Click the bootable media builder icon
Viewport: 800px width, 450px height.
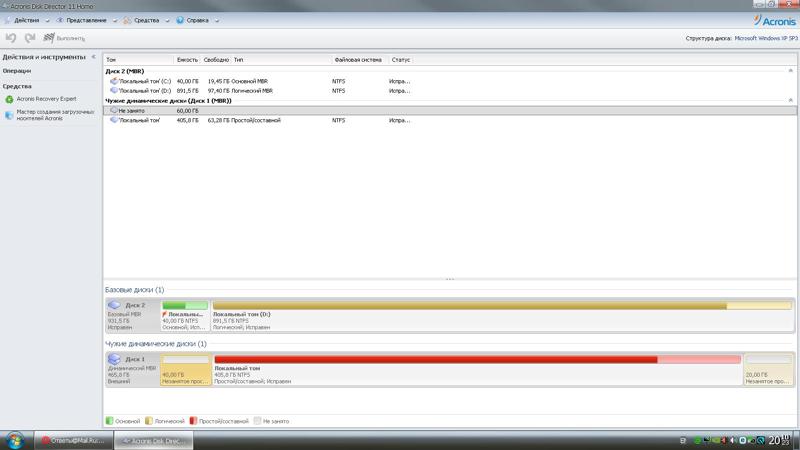click(x=9, y=115)
